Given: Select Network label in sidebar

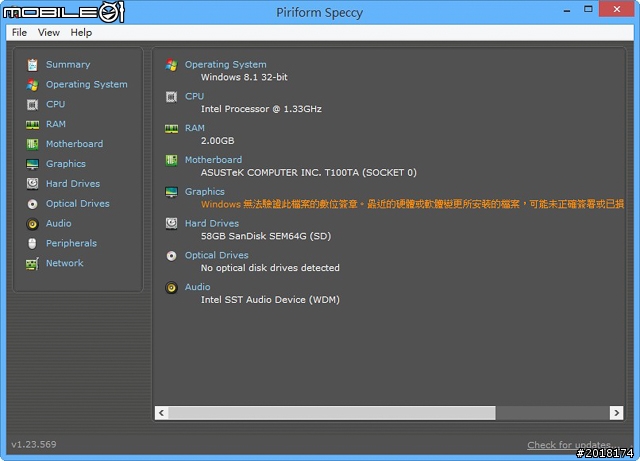Looking at the screenshot, I should click(64, 263).
